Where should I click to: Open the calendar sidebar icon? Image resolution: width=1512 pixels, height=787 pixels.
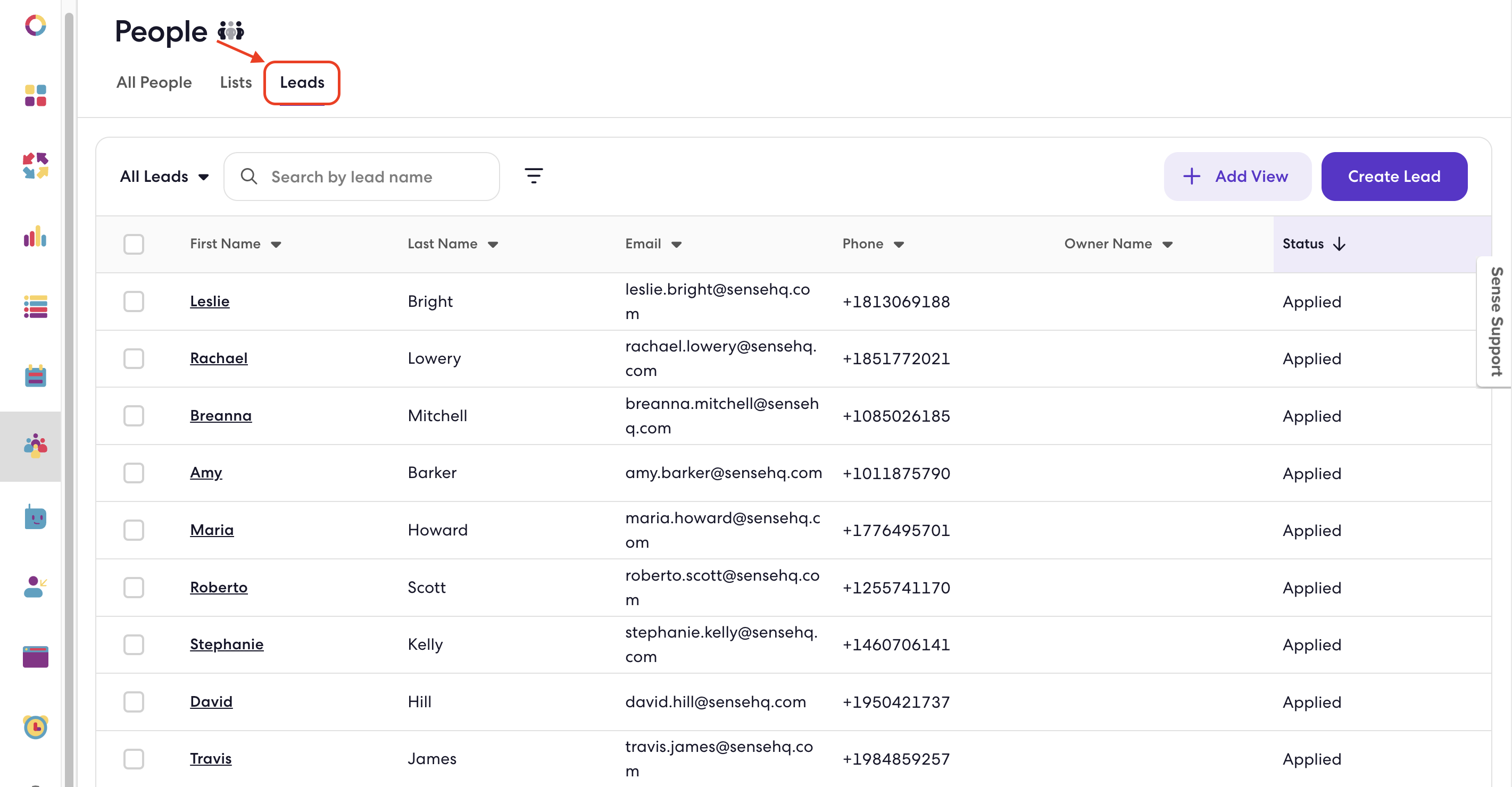click(35, 375)
